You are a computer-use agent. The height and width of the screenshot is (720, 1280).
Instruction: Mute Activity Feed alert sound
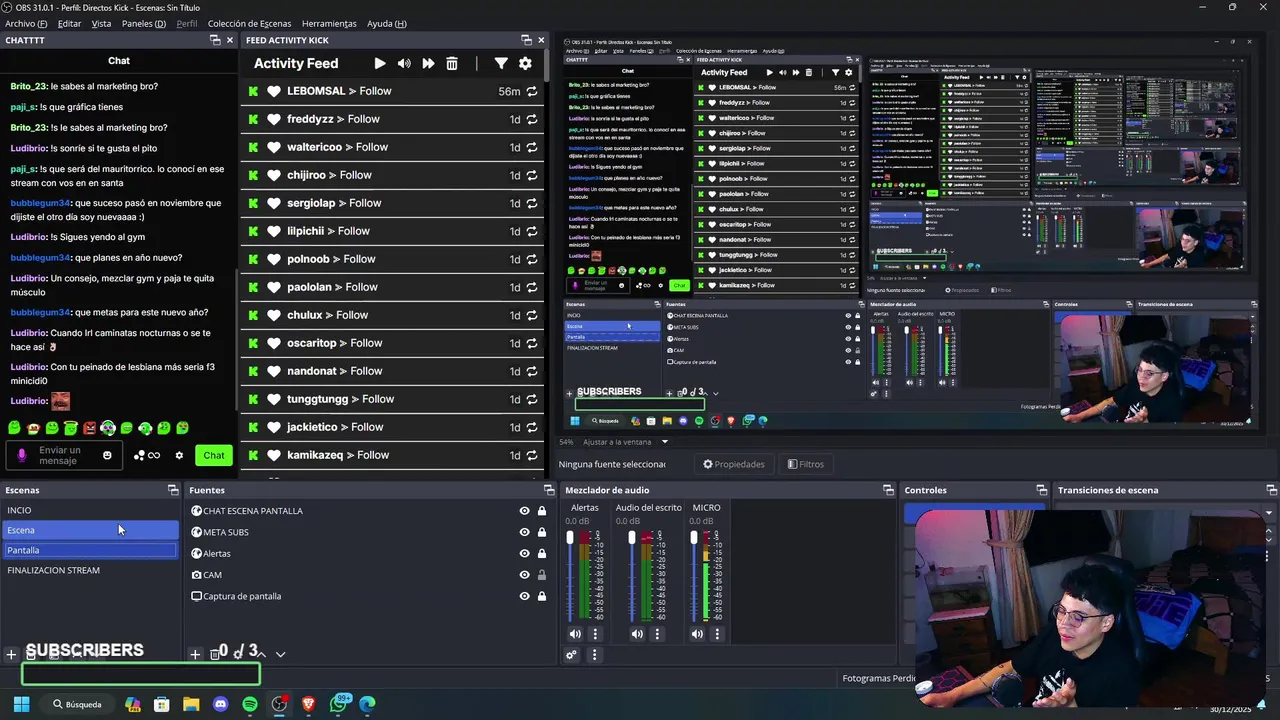tap(404, 63)
